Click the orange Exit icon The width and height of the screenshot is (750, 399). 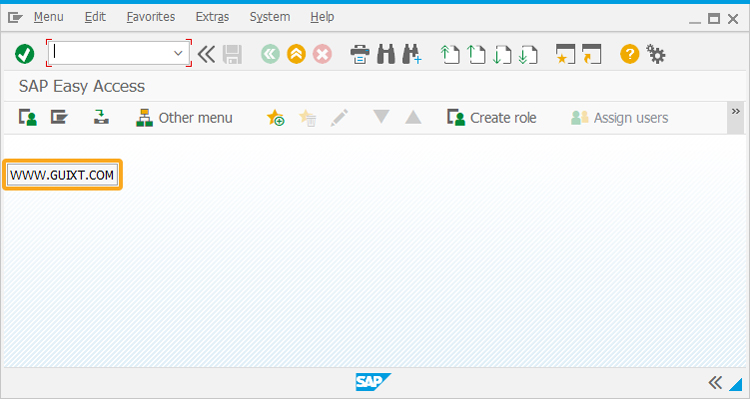(297, 54)
